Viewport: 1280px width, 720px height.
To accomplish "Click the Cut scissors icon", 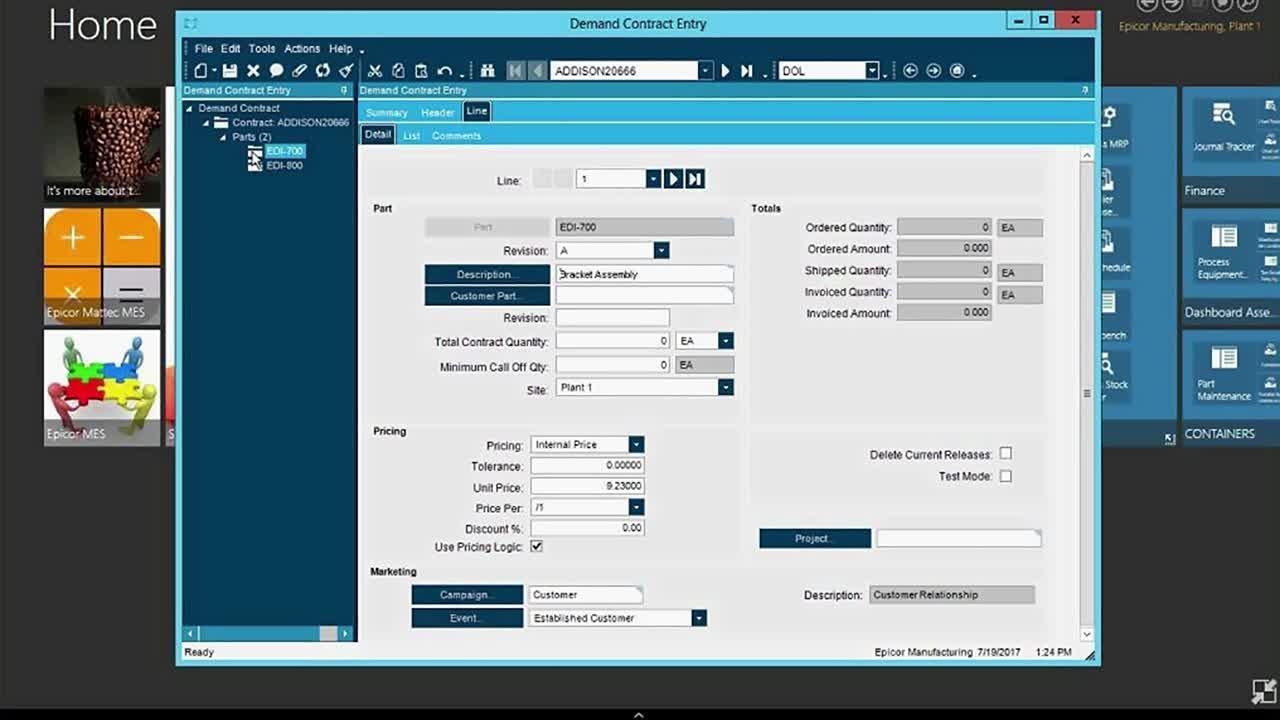I will (375, 71).
